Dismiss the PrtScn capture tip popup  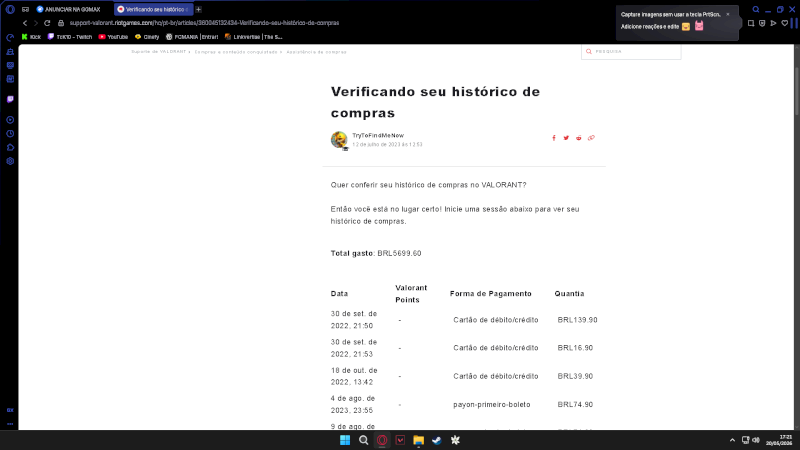click(728, 14)
